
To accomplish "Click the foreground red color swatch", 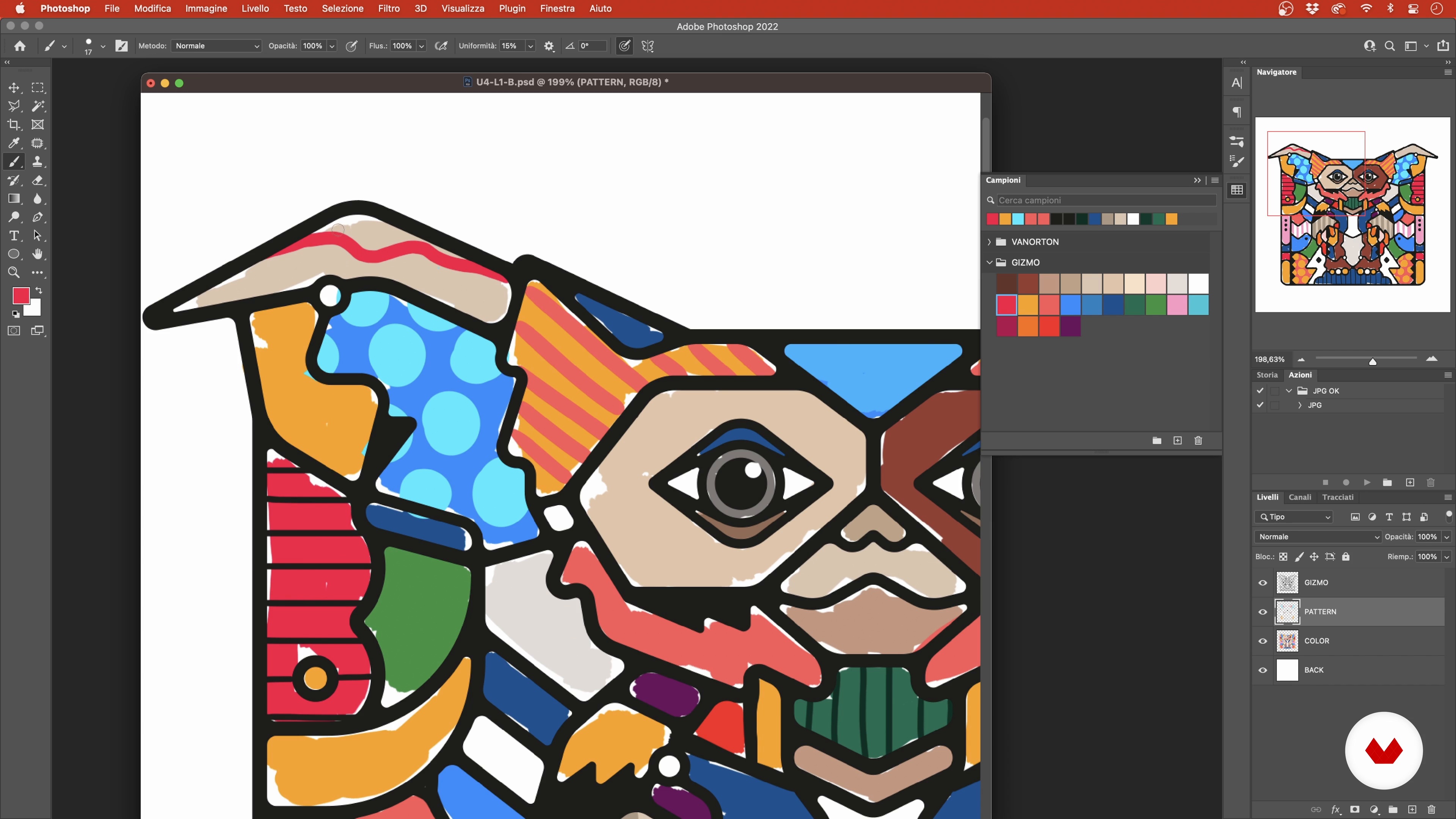I will coord(21,296).
